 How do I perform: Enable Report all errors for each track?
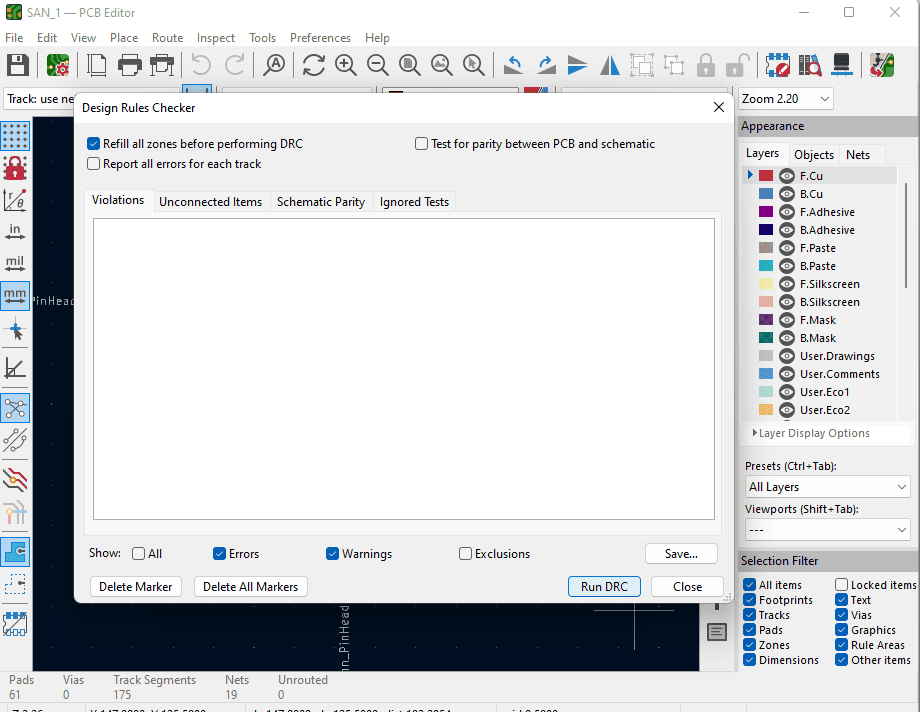pyautogui.click(x=174, y=164)
